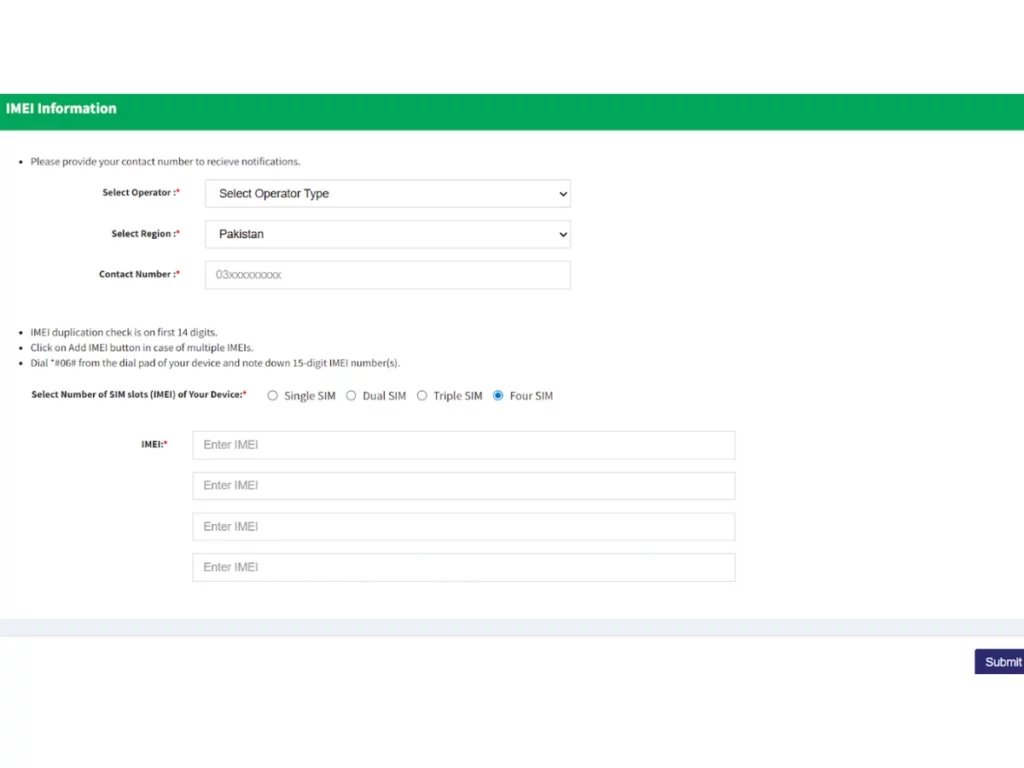Click the IMEI field label
Viewport: 1024px width, 768px height.
click(x=154, y=444)
